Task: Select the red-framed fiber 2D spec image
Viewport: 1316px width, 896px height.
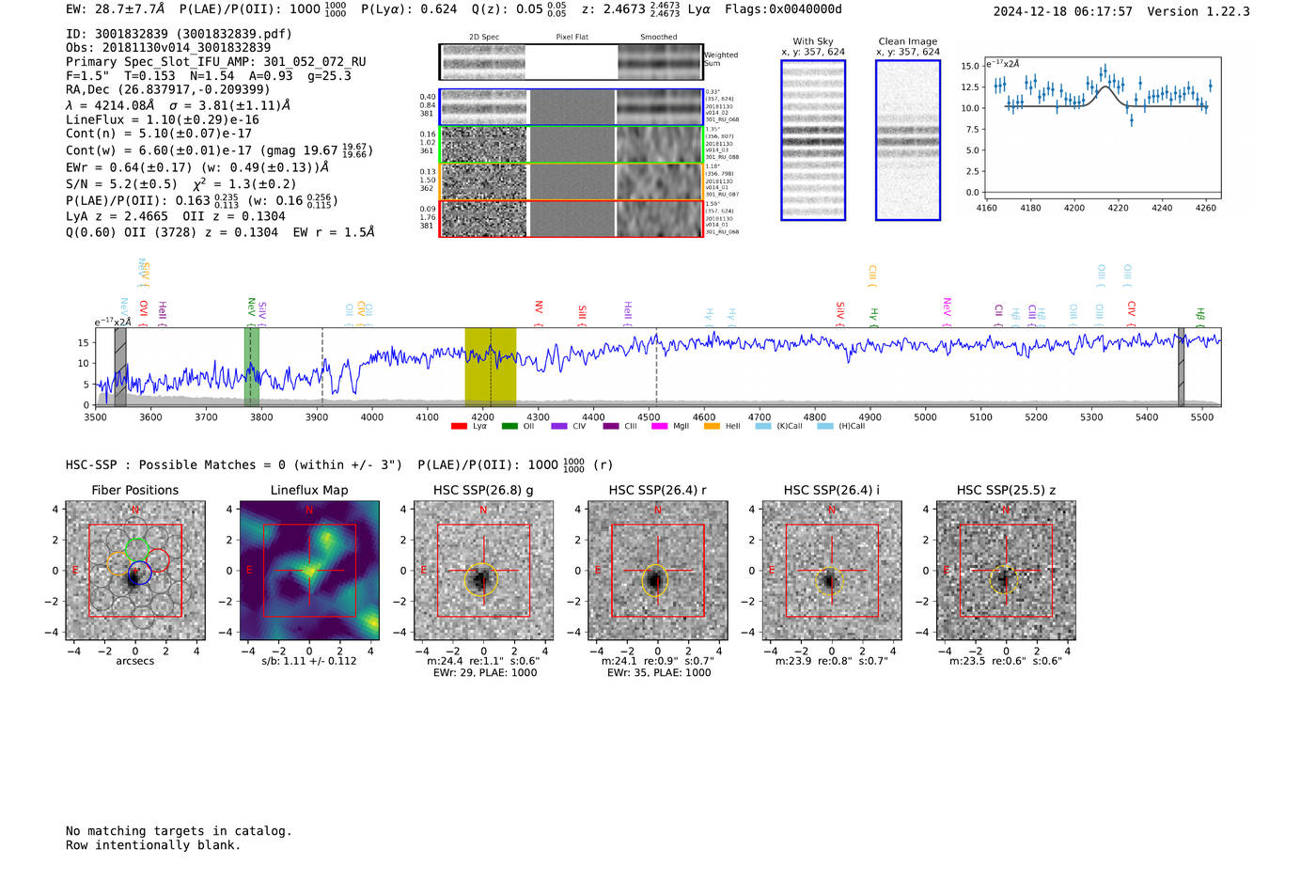Action: point(484,218)
